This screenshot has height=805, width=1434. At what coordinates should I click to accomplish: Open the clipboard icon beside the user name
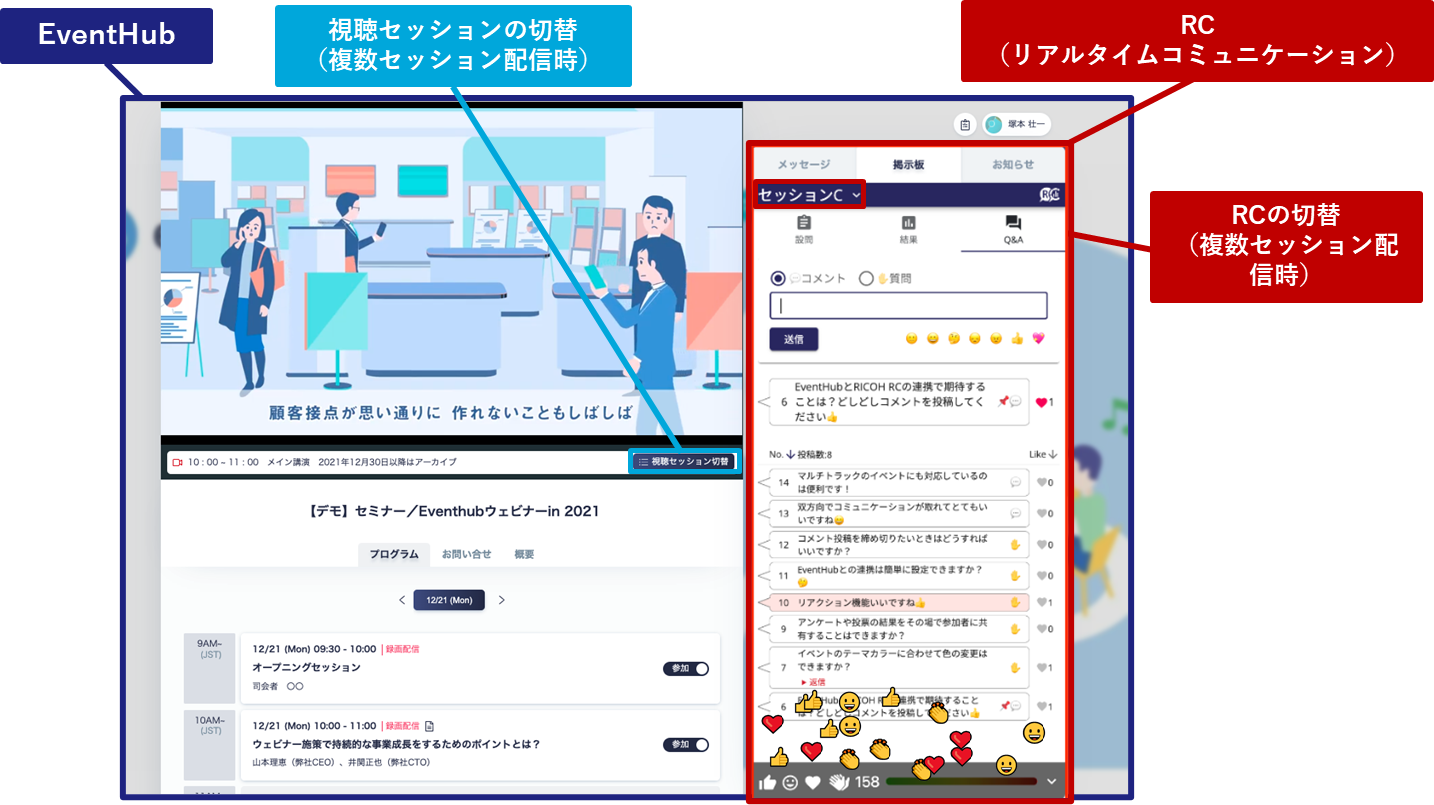pos(965,125)
